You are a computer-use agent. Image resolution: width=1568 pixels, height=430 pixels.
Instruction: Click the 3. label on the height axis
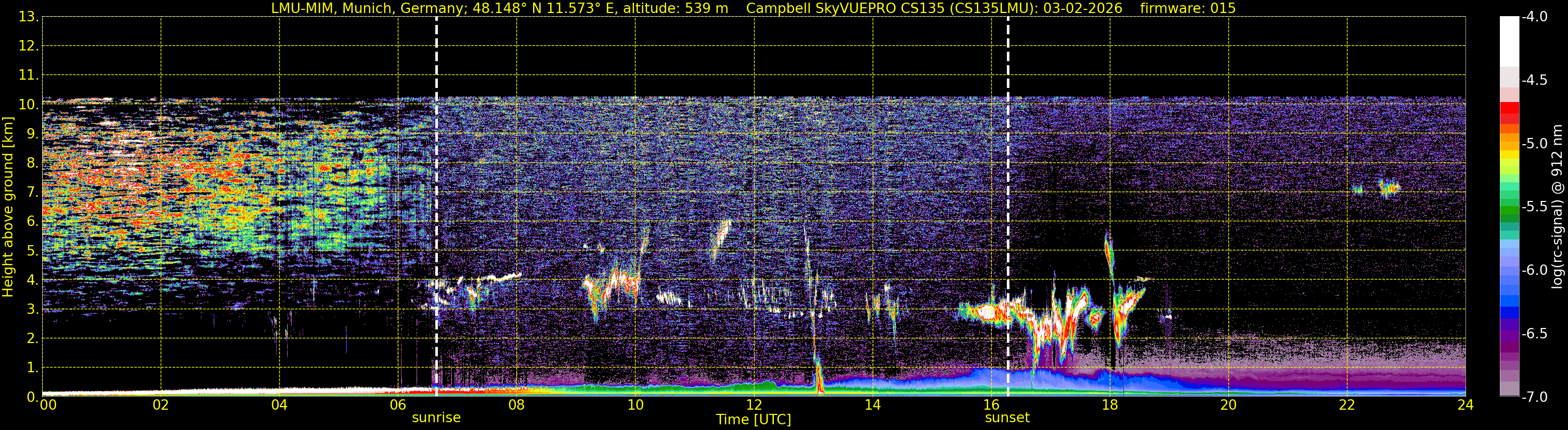pos(32,309)
